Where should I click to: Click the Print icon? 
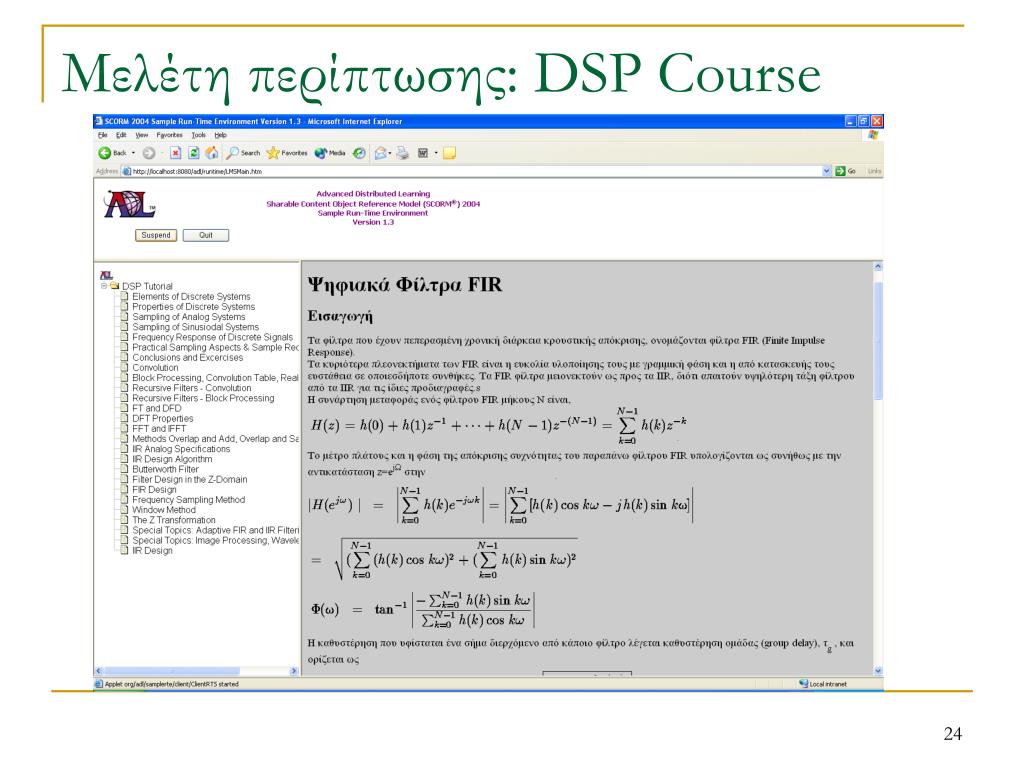[402, 153]
